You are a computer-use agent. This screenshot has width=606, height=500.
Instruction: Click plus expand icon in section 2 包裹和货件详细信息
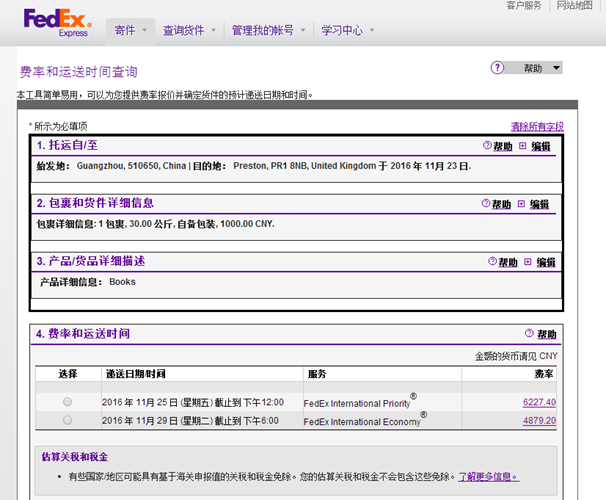521,204
